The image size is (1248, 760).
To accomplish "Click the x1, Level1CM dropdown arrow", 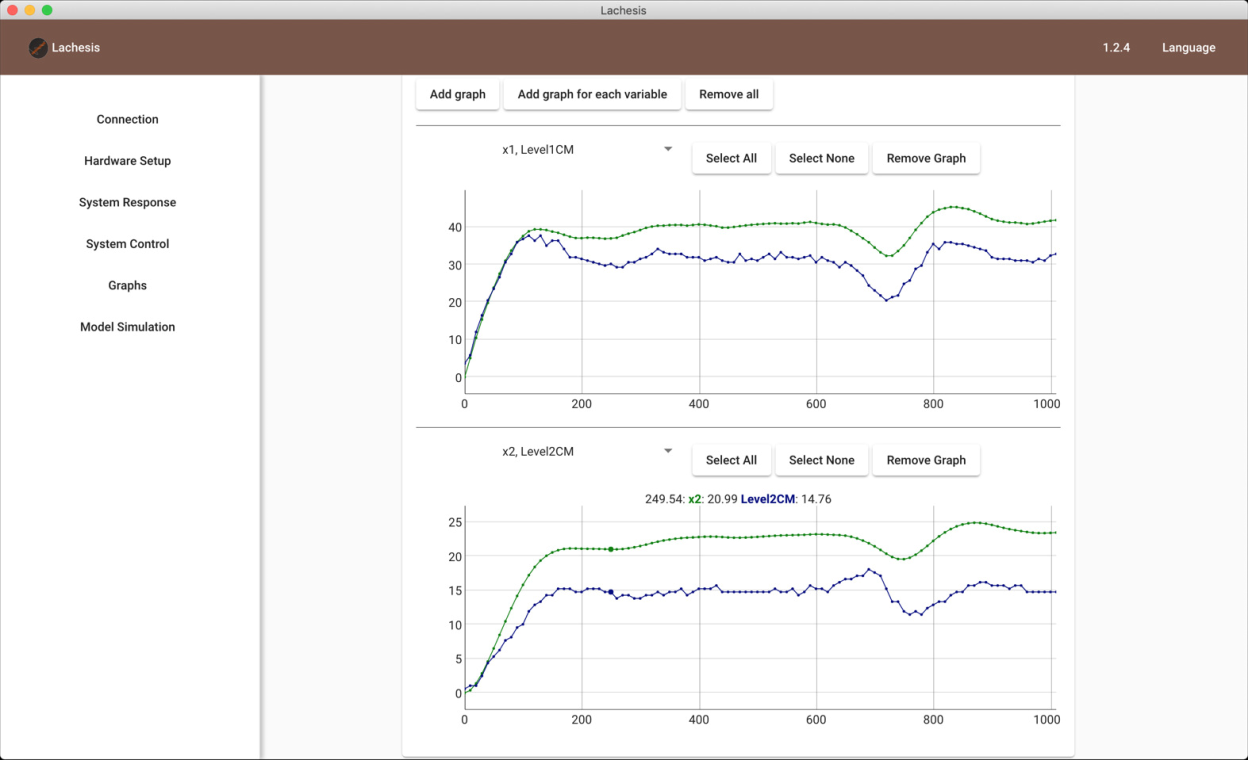I will (668, 150).
